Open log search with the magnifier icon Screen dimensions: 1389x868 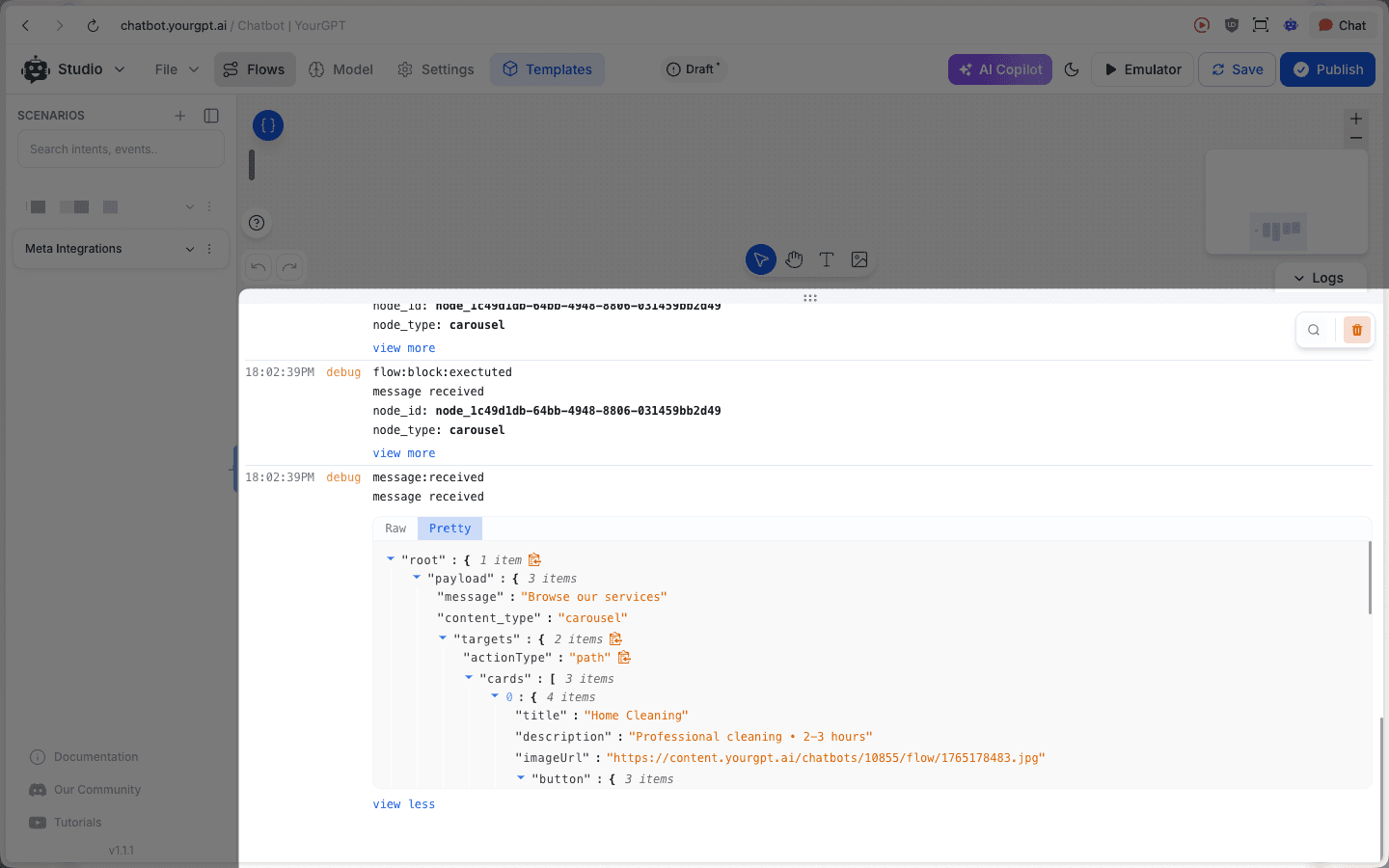pos(1314,329)
